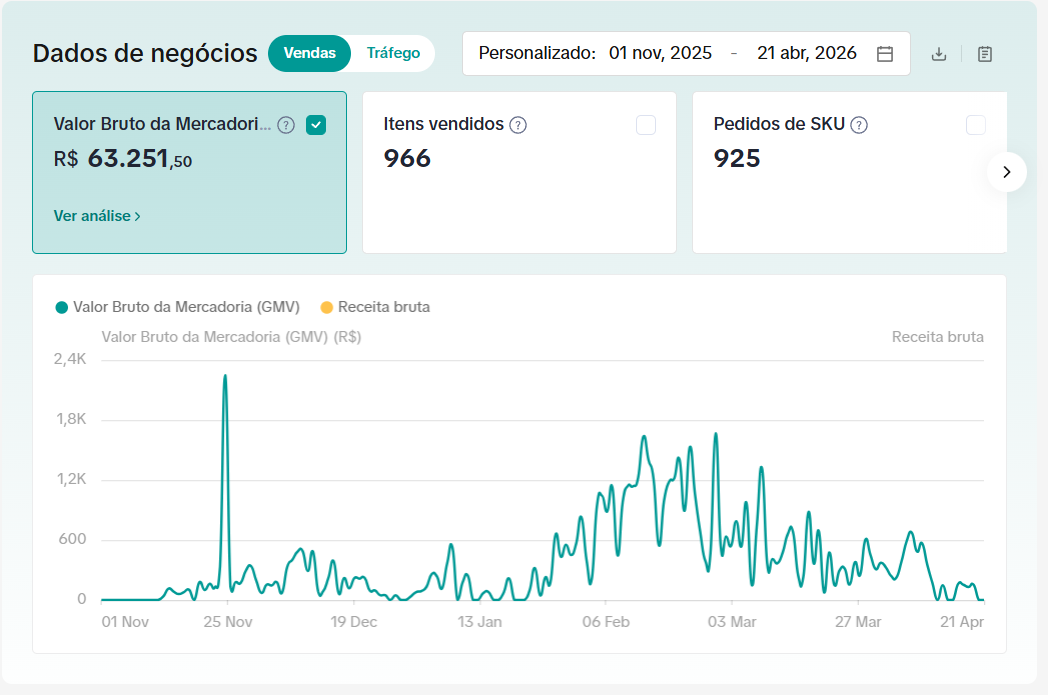Open the calendar date picker icon
The image size is (1048, 695).
(885, 54)
